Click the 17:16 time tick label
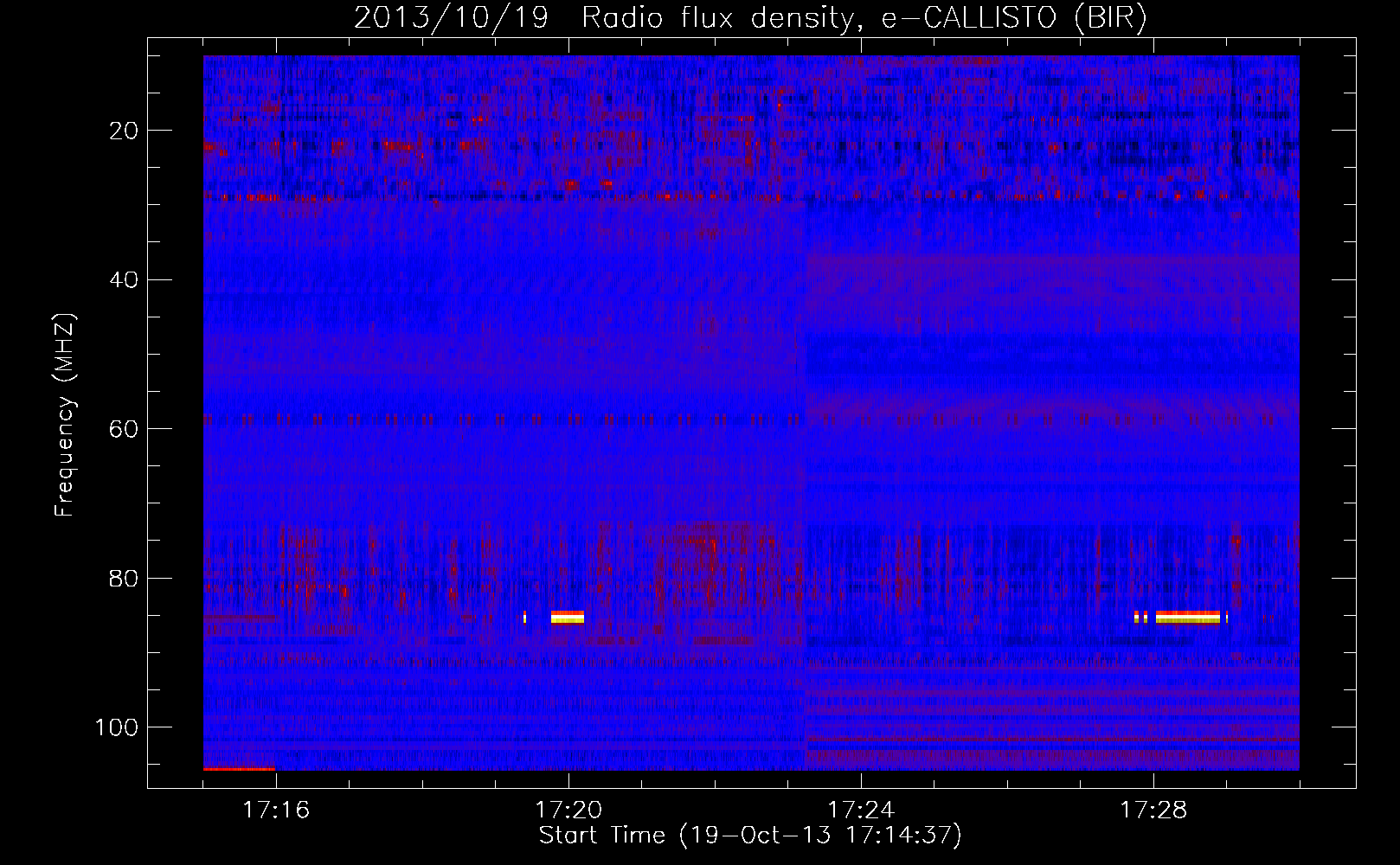This screenshot has height=865, width=1400. pyautogui.click(x=276, y=810)
